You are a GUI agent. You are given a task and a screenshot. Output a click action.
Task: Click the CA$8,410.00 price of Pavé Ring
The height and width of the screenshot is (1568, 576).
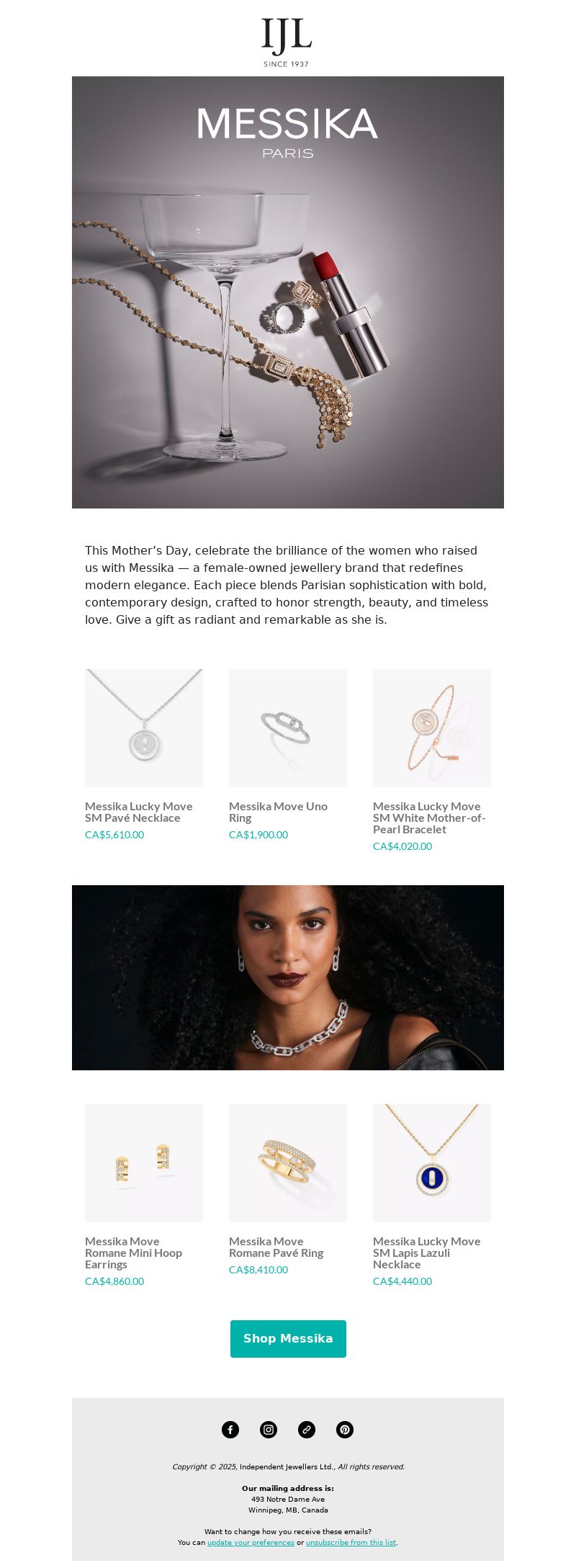[258, 1270]
